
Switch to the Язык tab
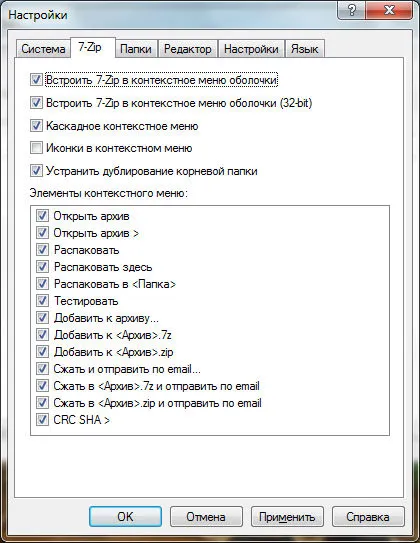(304, 48)
